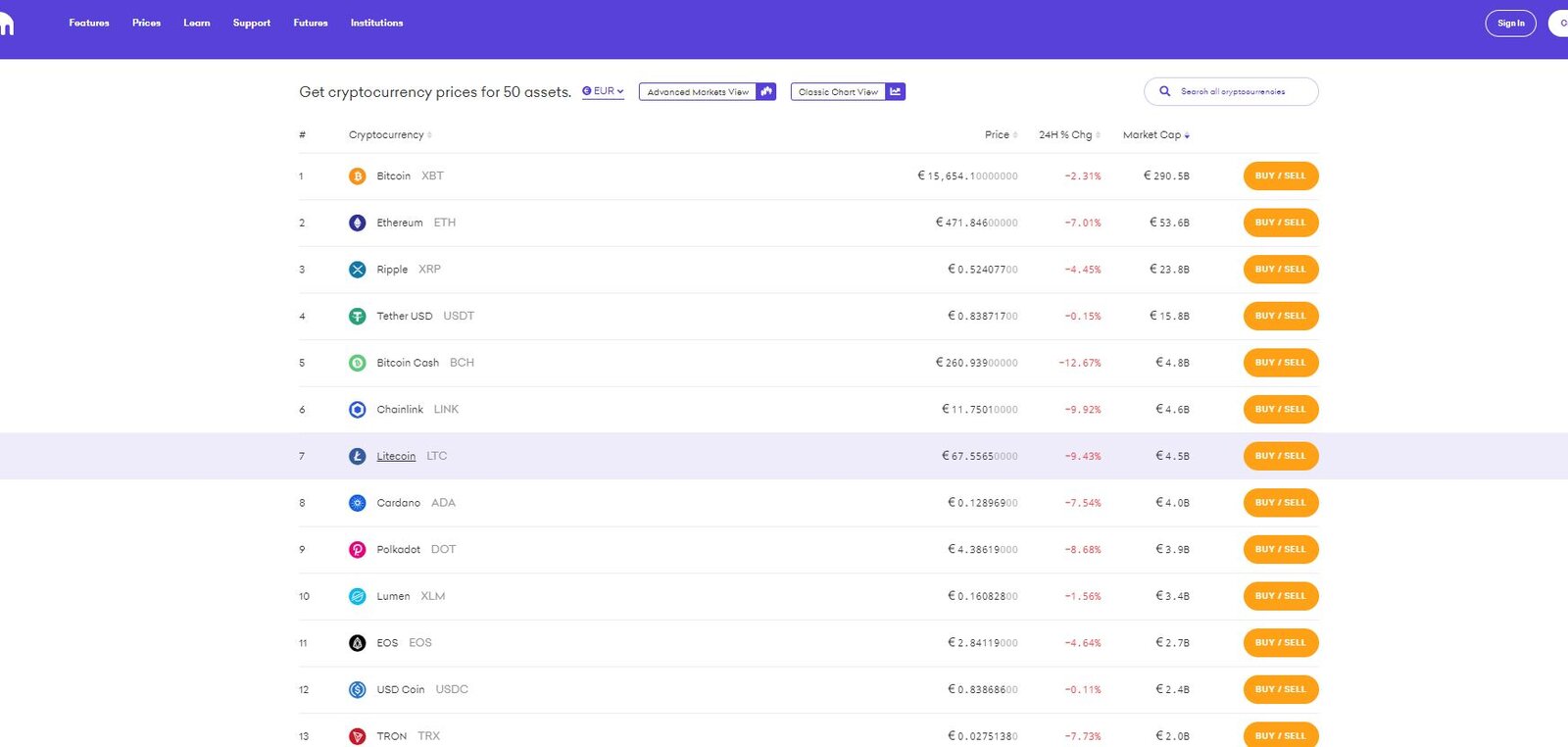
Task: Open the Ethereum name link
Action: click(400, 223)
